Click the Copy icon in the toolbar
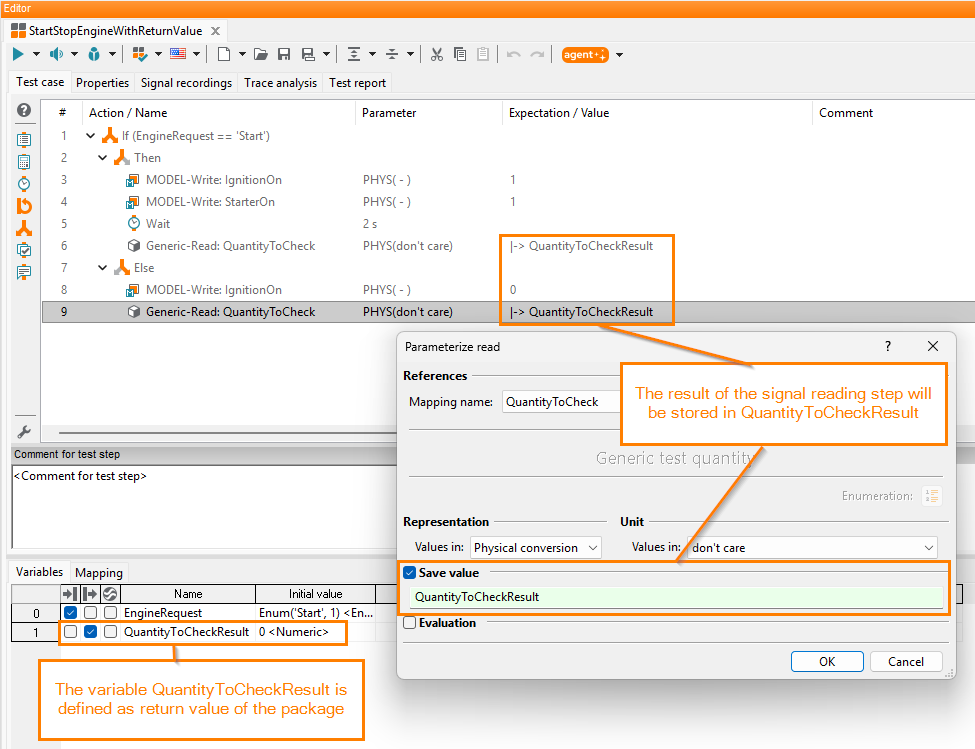 460,55
